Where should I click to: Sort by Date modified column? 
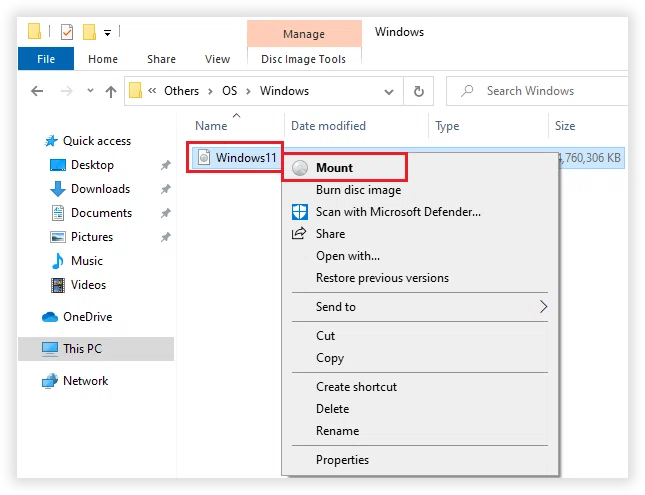tap(328, 125)
